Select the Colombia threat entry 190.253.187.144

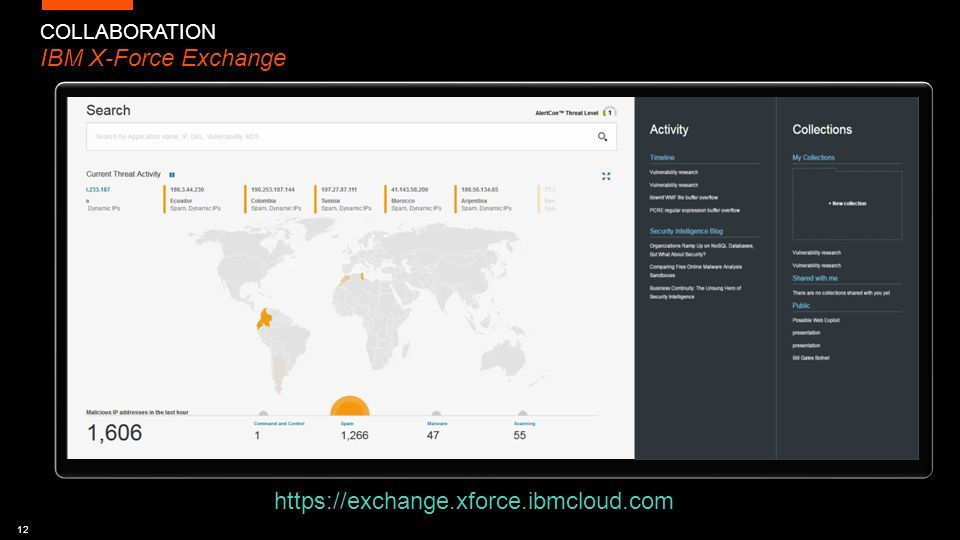(x=273, y=199)
